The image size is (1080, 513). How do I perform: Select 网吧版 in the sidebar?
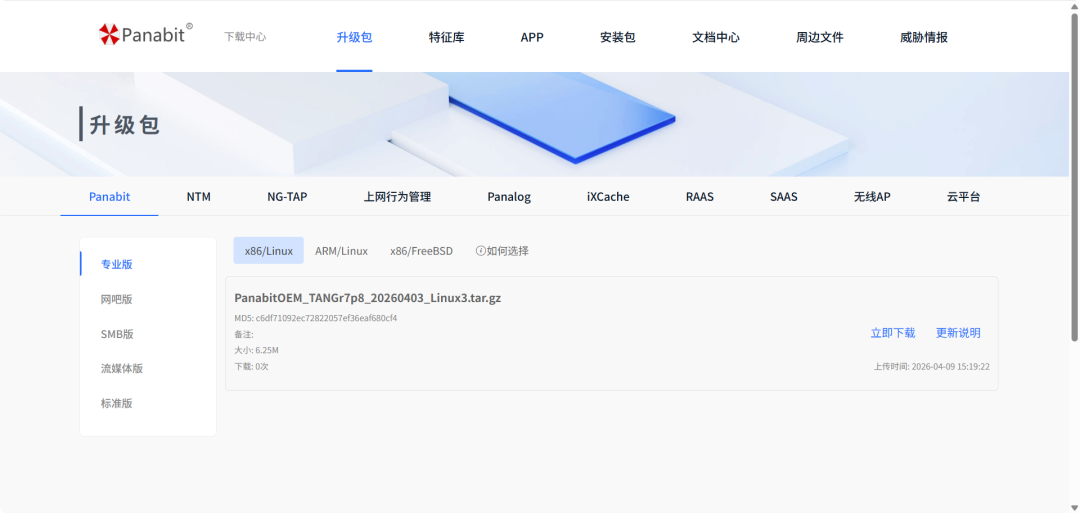[x=116, y=299]
